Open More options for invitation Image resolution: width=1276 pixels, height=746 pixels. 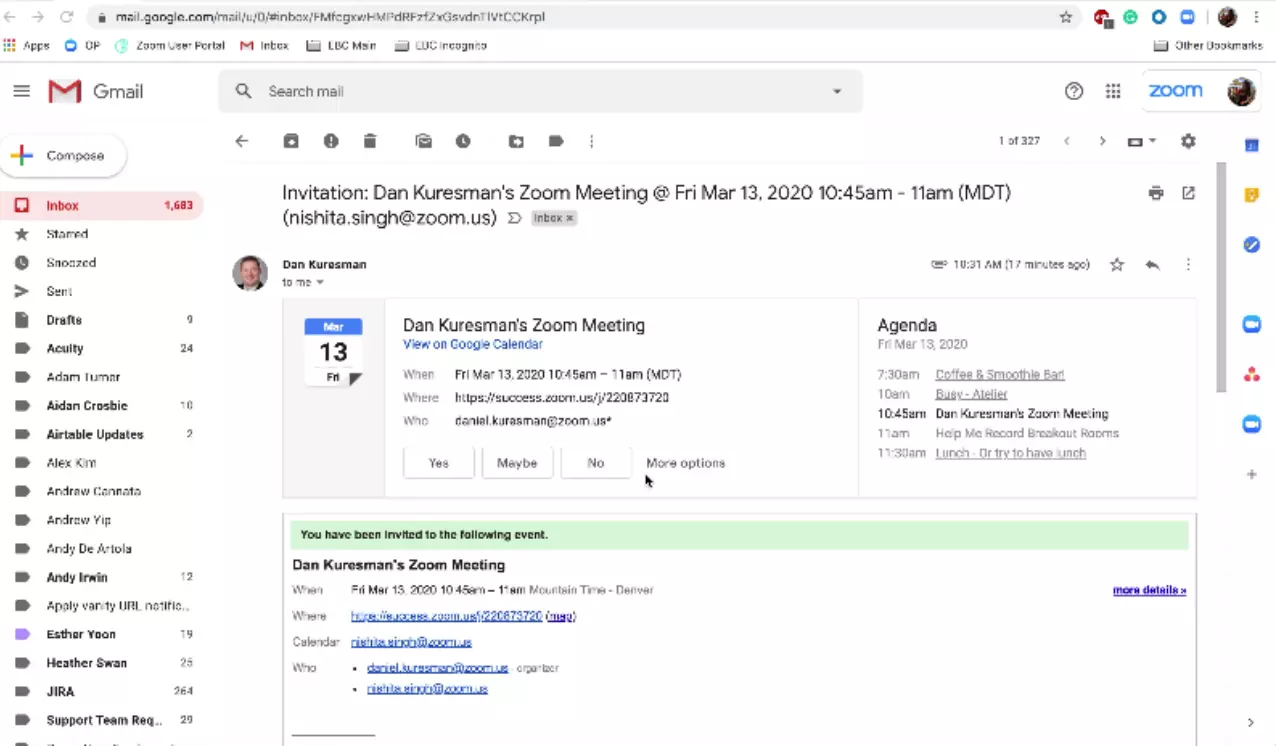tap(686, 463)
